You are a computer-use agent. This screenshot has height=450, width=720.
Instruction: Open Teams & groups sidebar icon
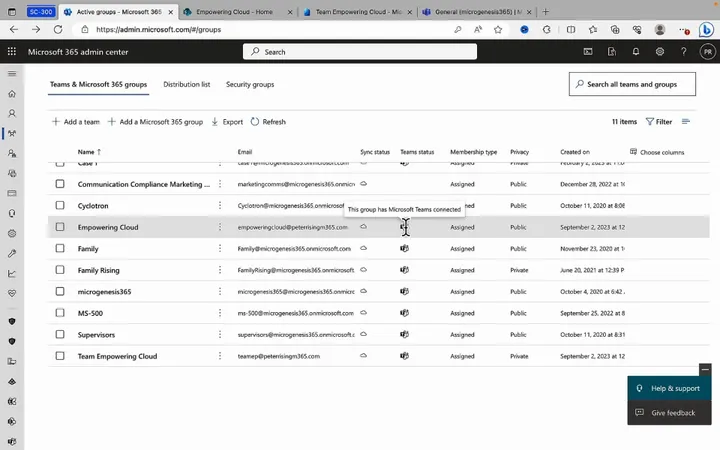(12, 134)
